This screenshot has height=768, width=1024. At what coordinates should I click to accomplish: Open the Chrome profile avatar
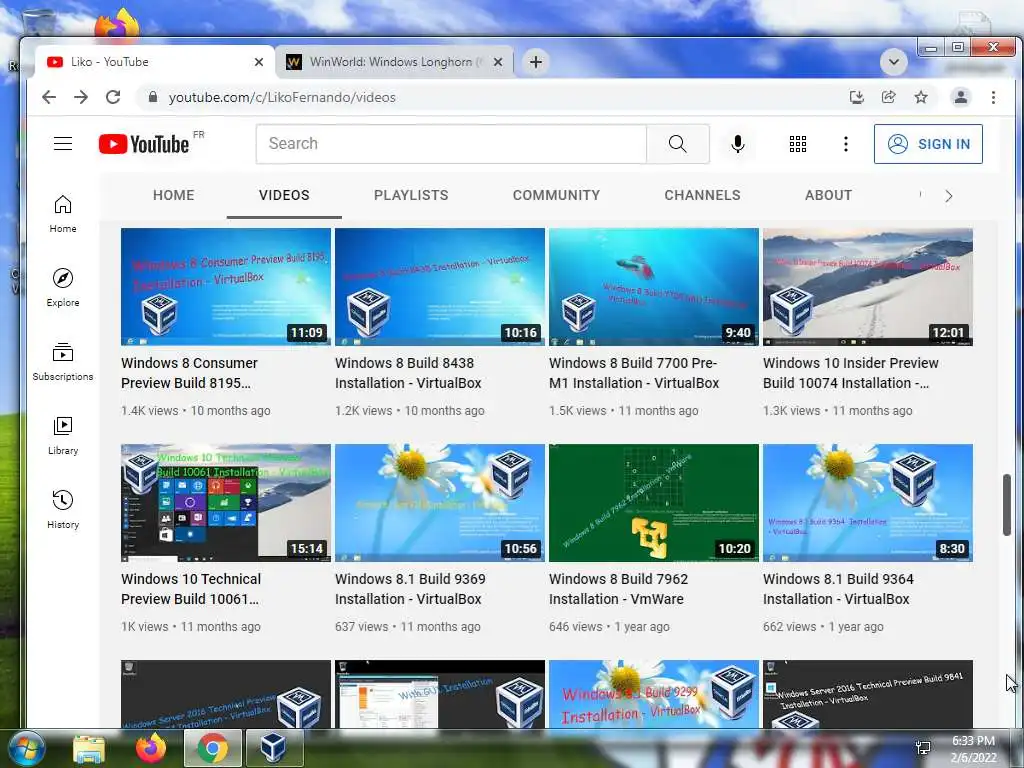pos(961,97)
